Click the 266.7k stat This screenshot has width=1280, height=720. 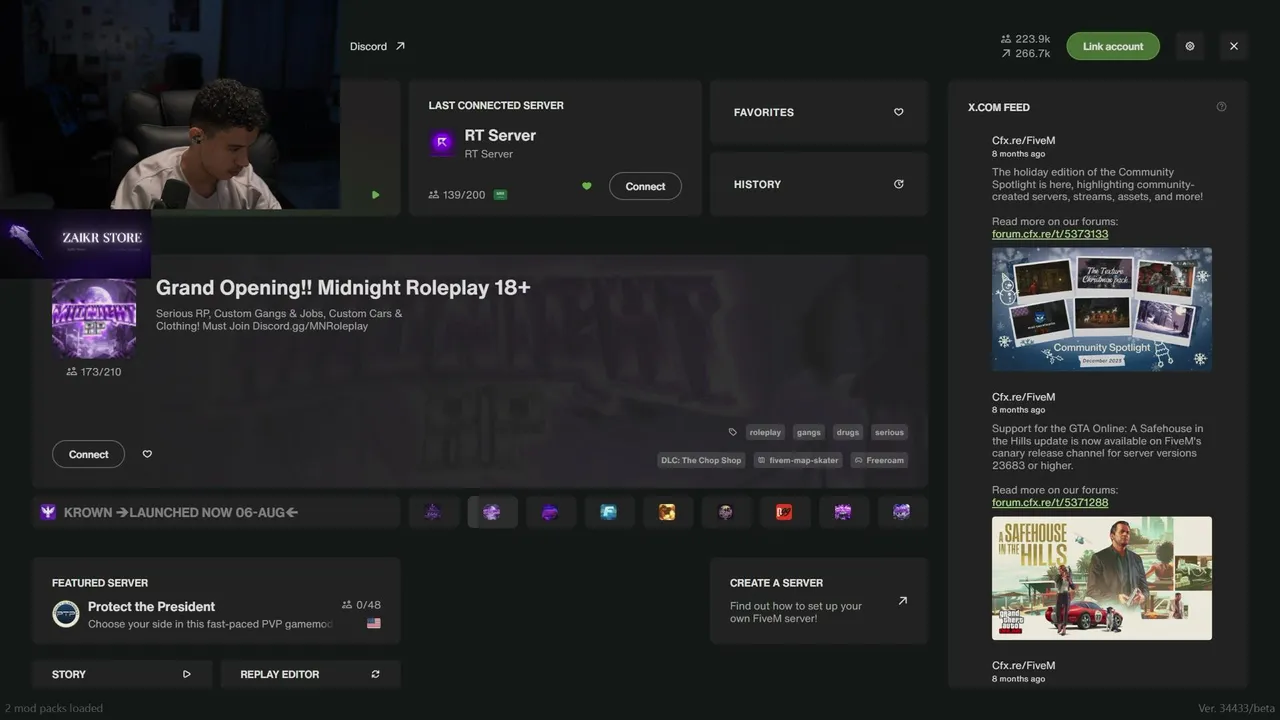click(x=1025, y=53)
